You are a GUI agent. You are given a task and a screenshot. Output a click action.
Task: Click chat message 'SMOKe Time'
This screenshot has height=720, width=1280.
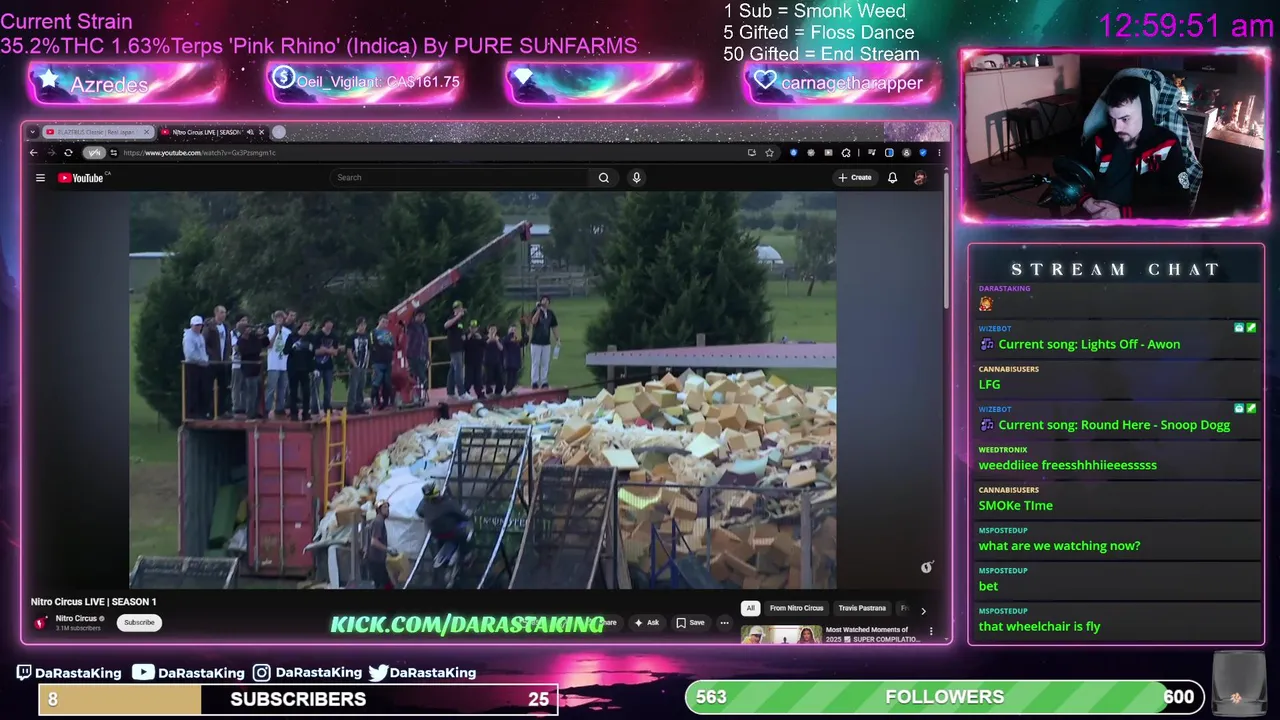click(x=1015, y=505)
